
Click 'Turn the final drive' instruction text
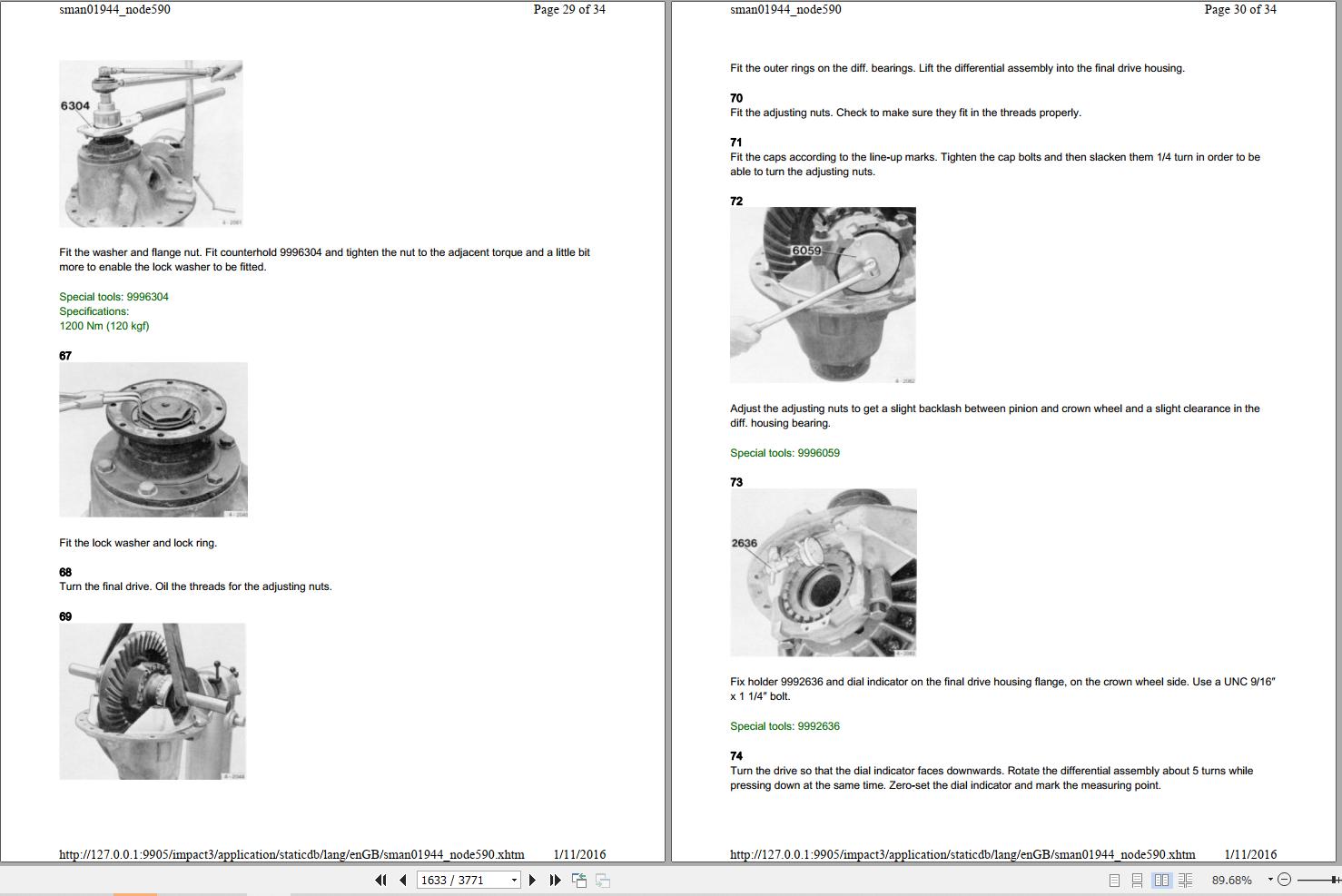(195, 586)
